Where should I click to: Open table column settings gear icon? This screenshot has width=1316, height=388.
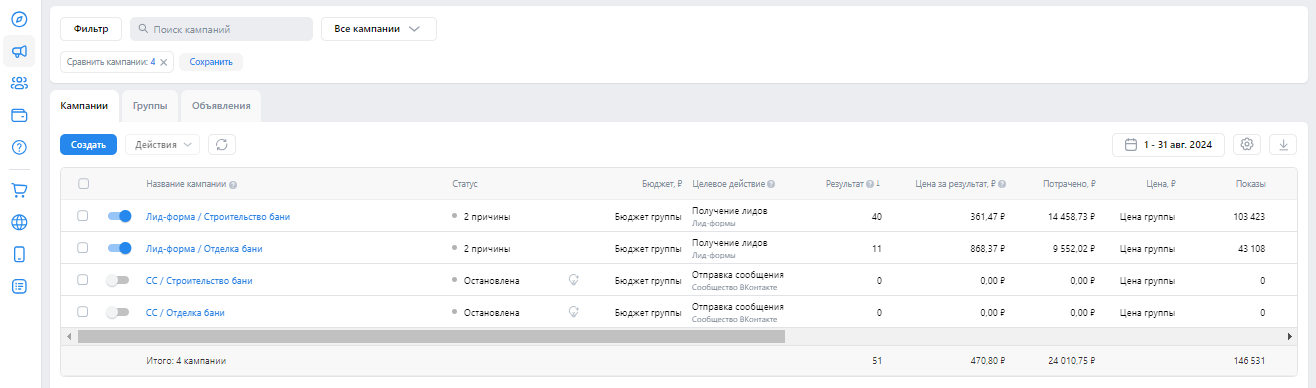tap(1247, 145)
